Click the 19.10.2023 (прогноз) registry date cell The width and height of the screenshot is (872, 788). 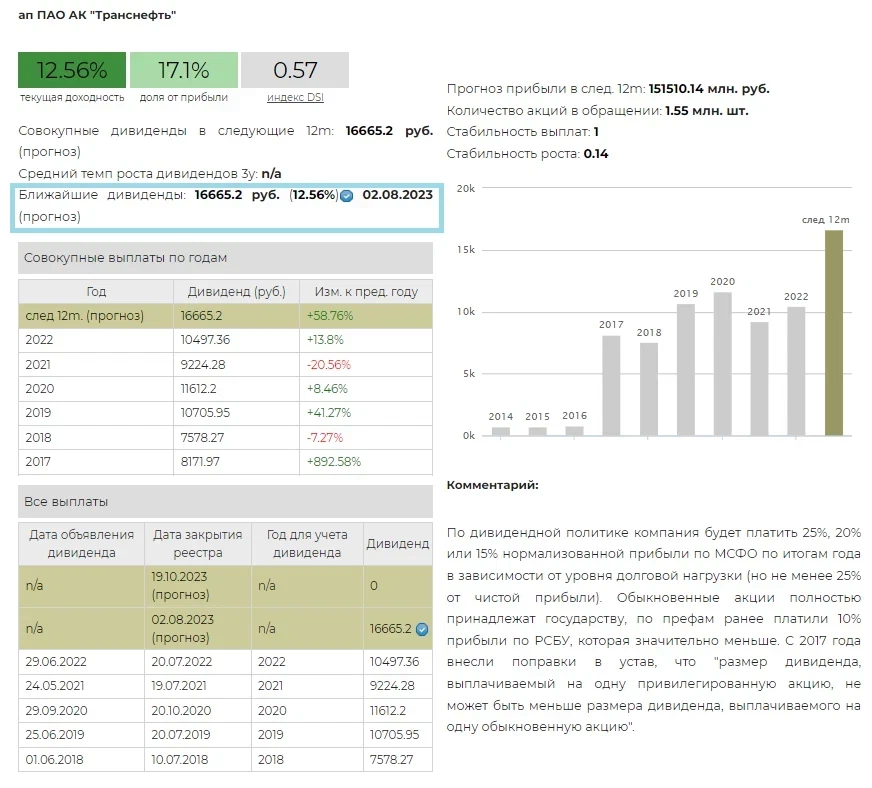click(x=197, y=585)
